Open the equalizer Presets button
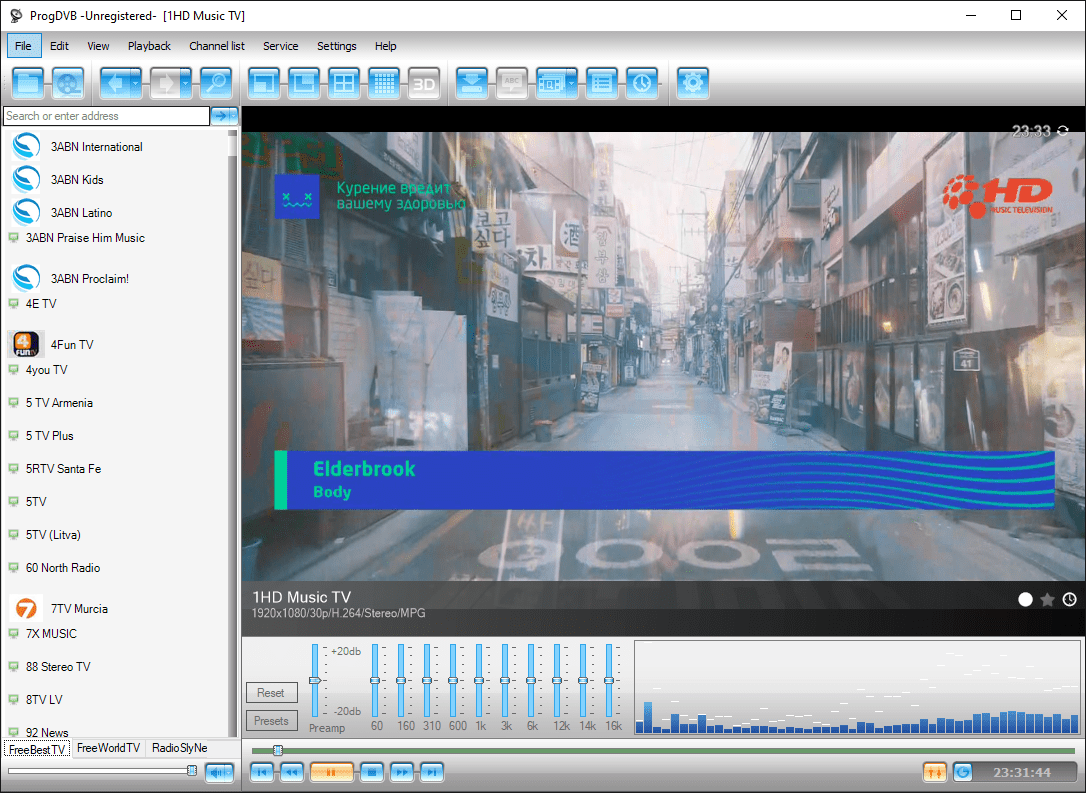Screen dimensions: 1086x793 click(x=270, y=721)
